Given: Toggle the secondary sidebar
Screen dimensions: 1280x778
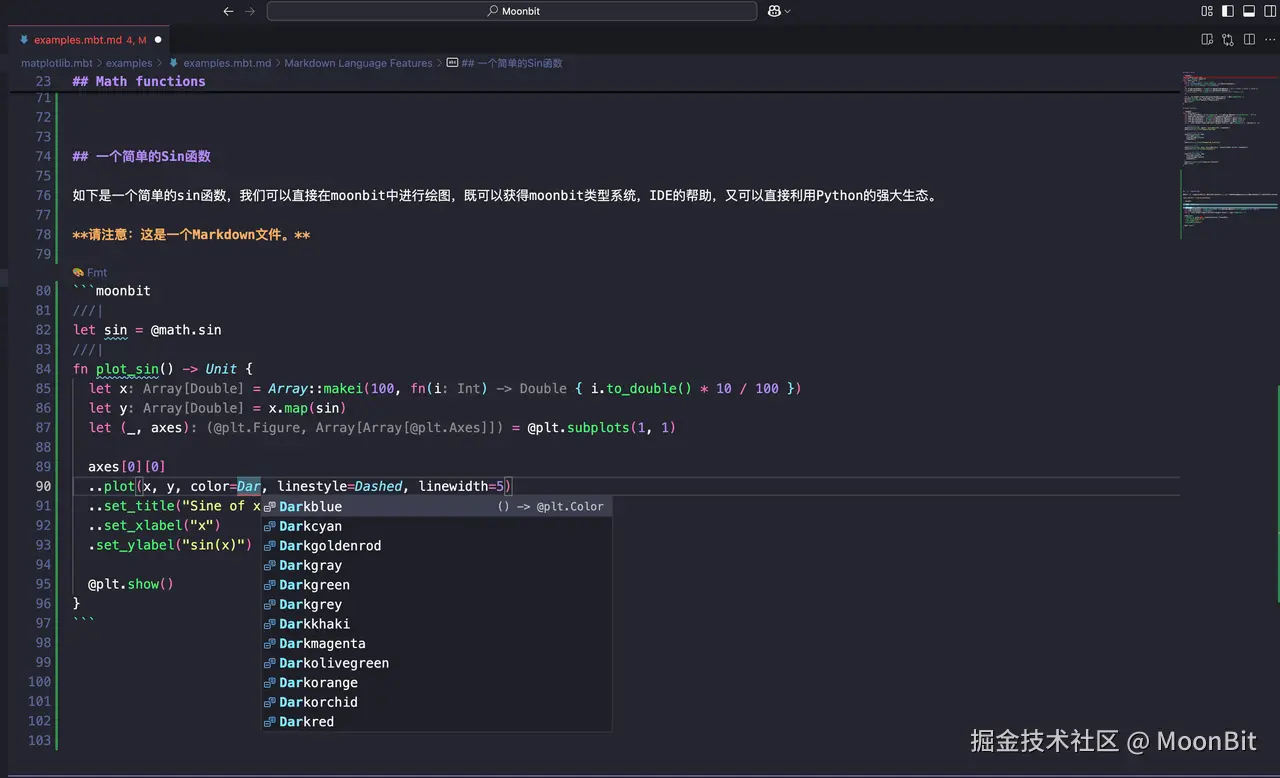Looking at the screenshot, I should pyautogui.click(x=1270, y=11).
